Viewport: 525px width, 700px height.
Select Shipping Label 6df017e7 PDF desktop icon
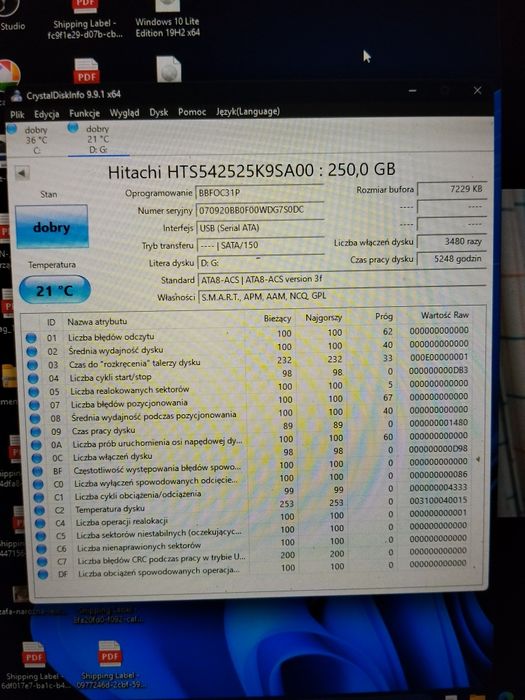click(x=33, y=667)
